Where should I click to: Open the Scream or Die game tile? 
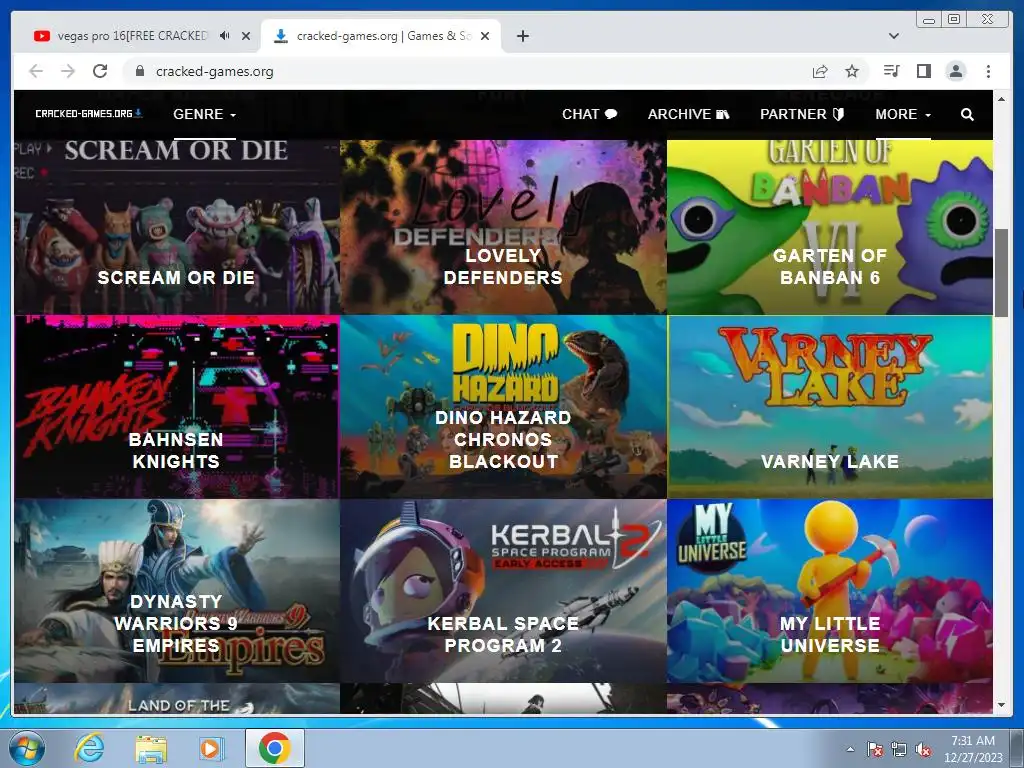point(176,227)
